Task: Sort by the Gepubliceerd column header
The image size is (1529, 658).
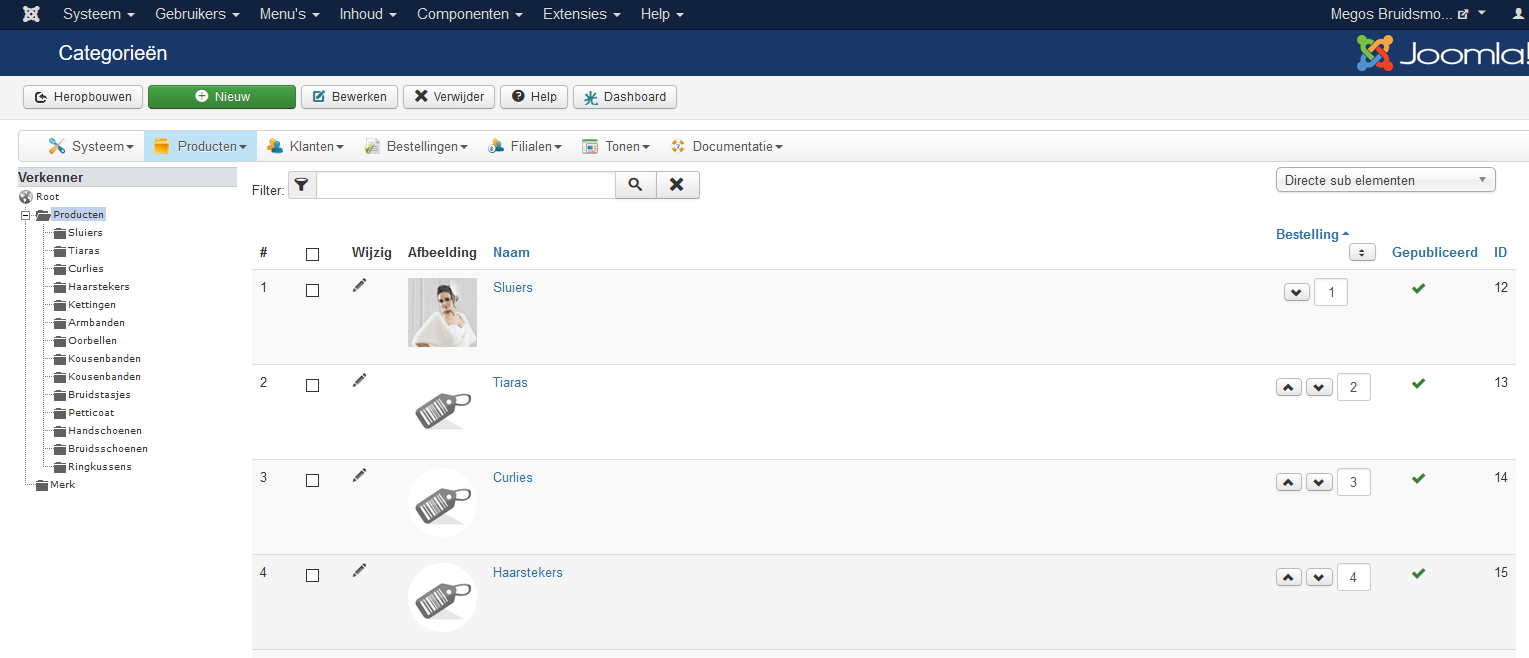Action: [1434, 252]
